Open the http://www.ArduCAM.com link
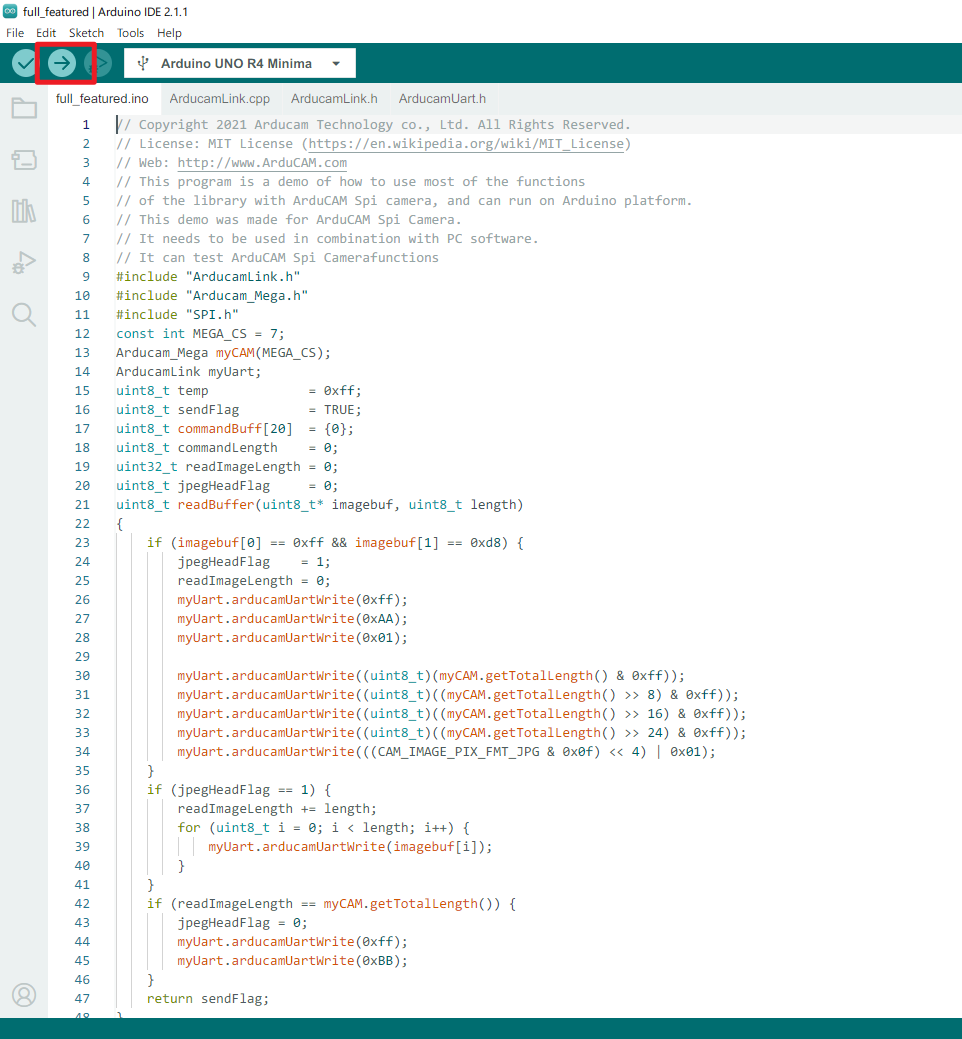962x1039 pixels. coord(262,163)
